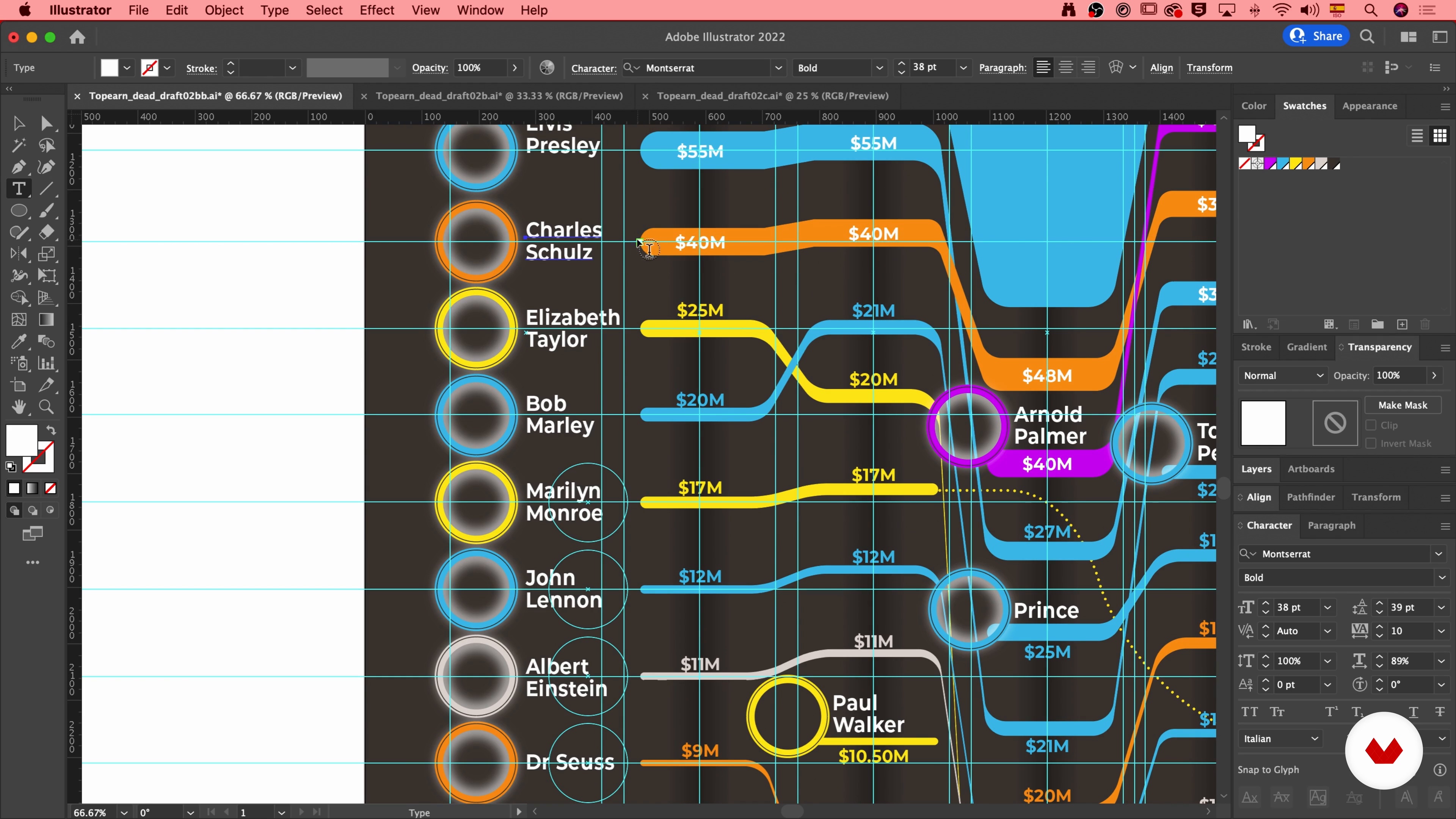Select the Column Graph tool
Screen dimensions: 1456x819
point(47,364)
